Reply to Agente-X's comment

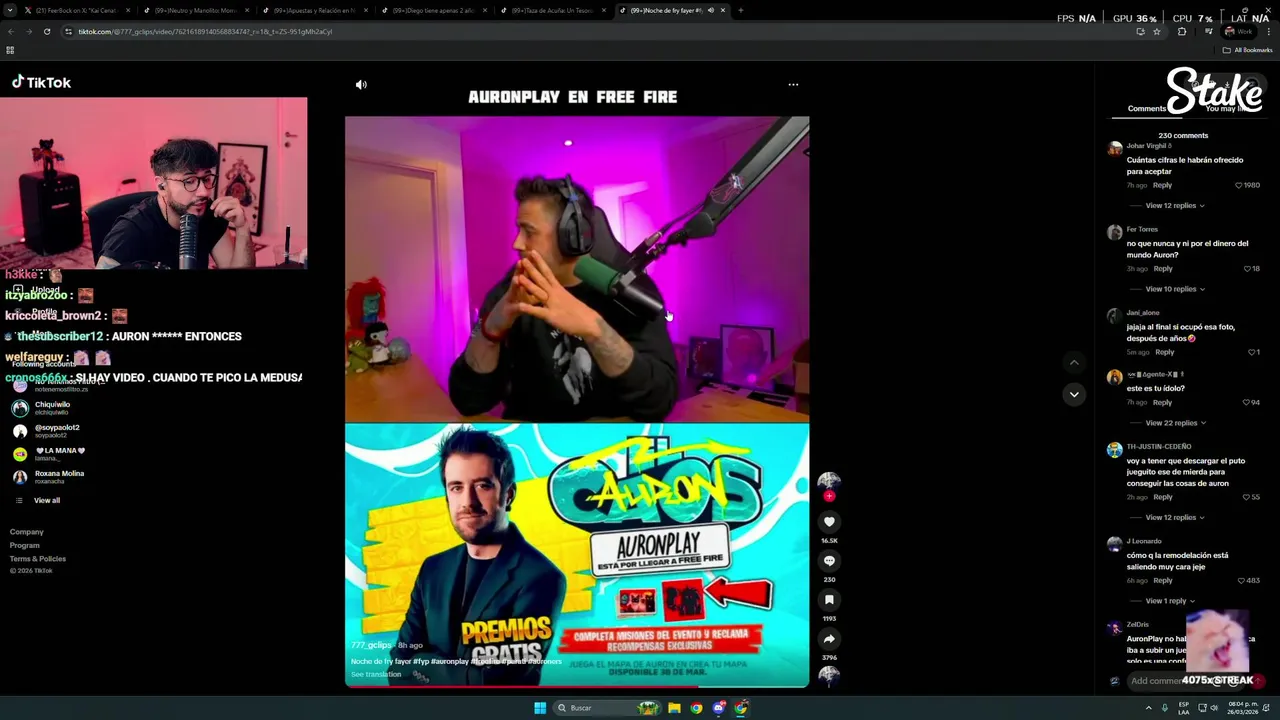(1162, 402)
